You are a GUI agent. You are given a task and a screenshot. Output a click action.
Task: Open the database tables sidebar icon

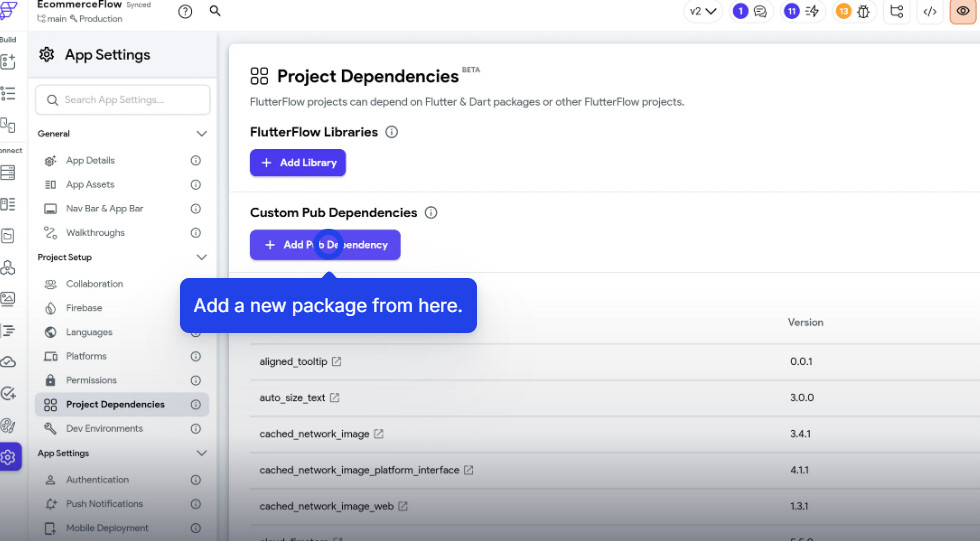pyautogui.click(x=8, y=172)
